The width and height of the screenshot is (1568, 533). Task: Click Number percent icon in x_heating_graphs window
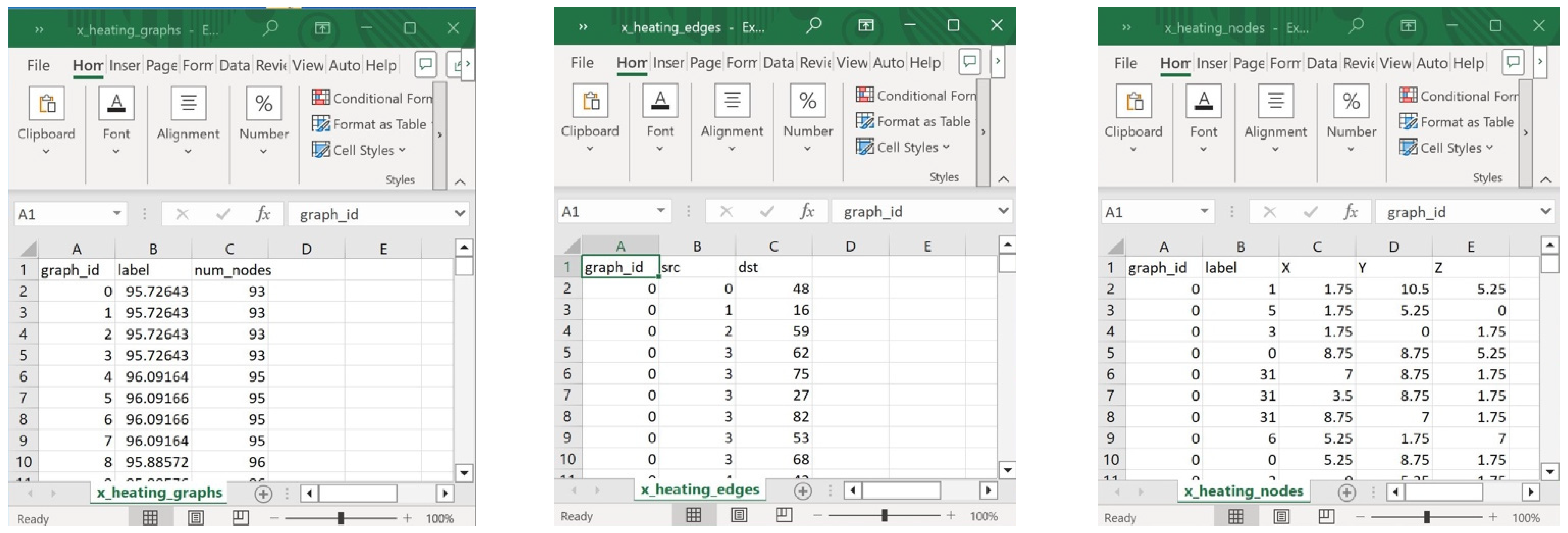click(264, 103)
